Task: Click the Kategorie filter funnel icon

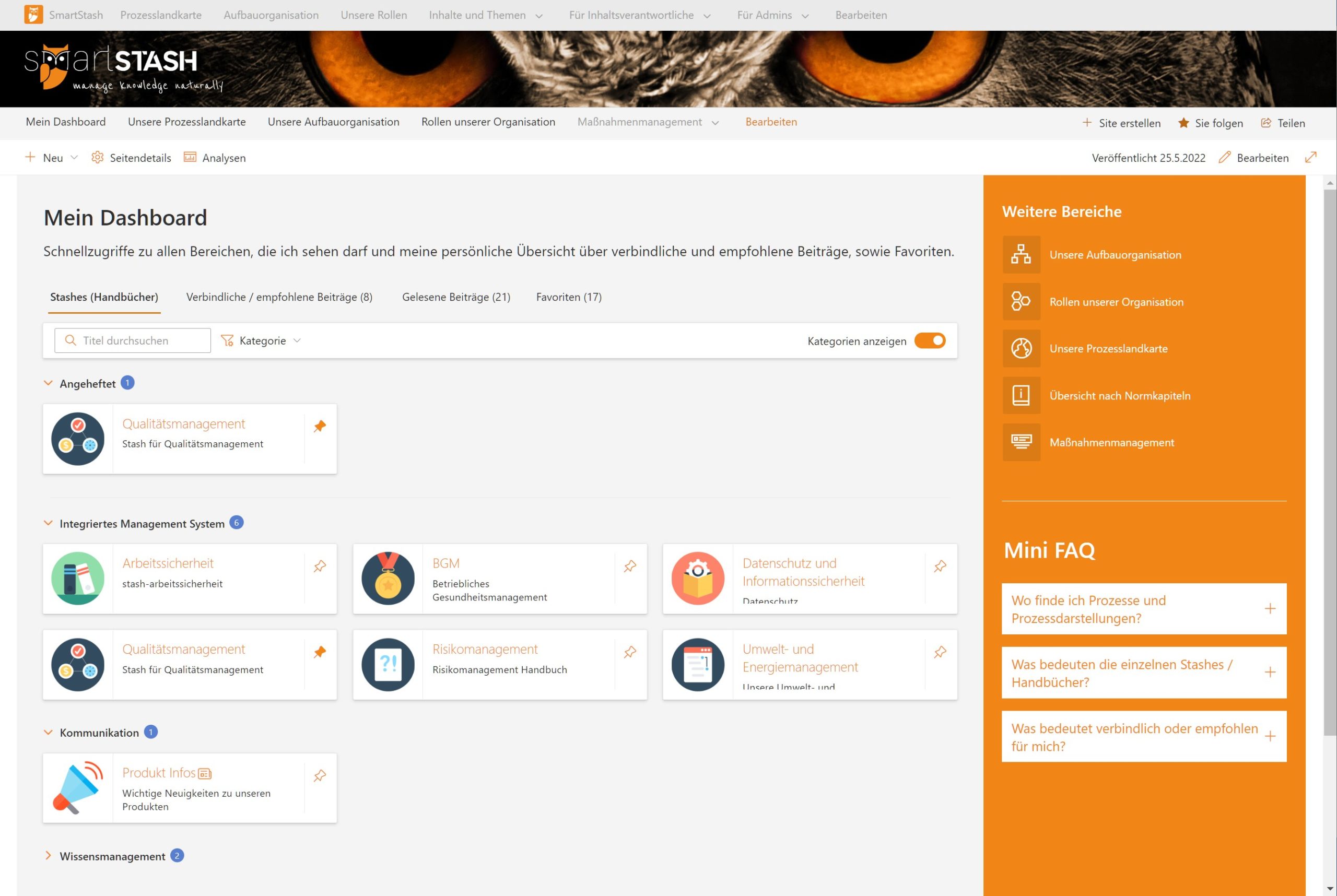Action: [x=227, y=340]
